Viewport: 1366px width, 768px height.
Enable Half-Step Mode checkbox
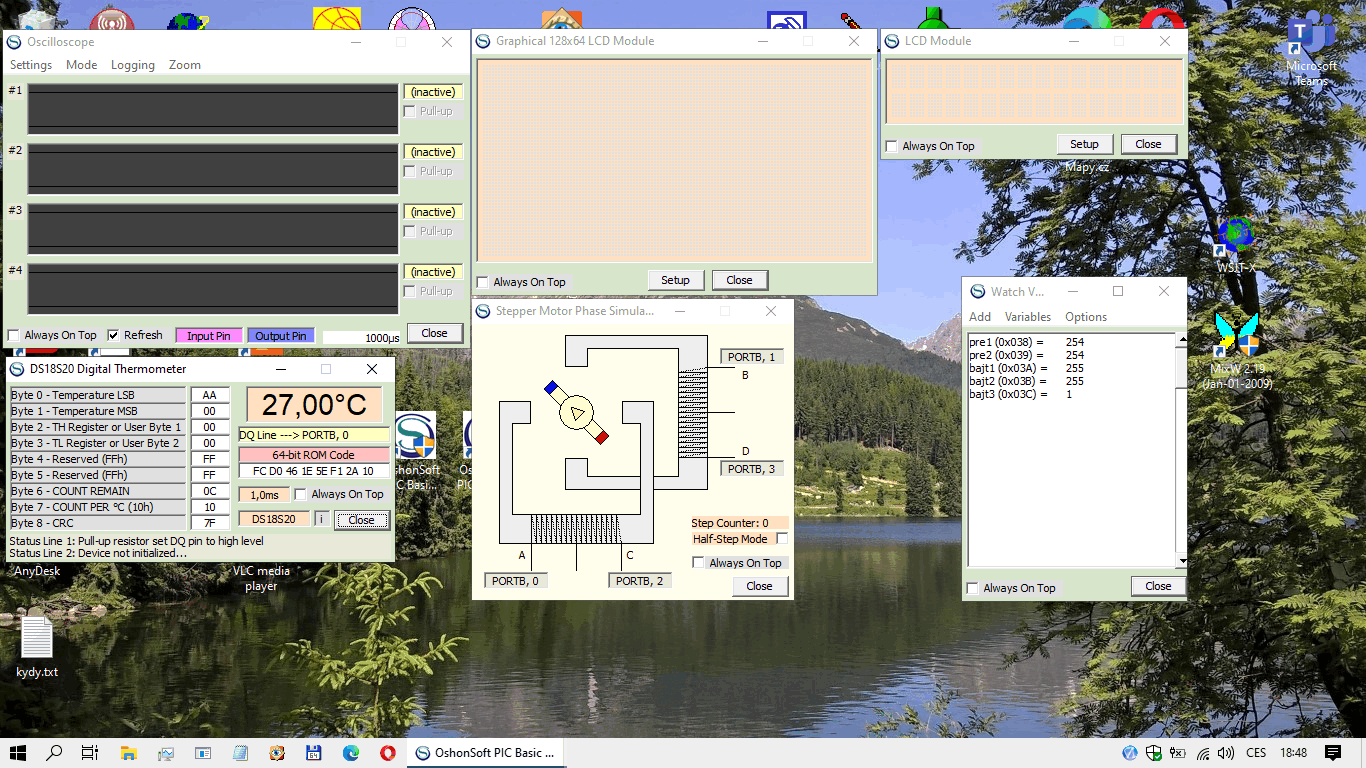click(782, 539)
